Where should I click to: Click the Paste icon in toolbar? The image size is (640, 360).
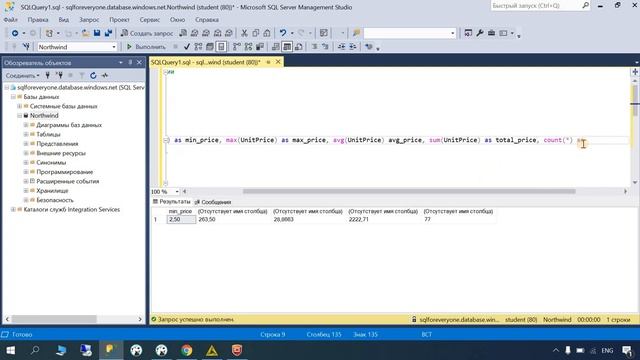point(267,33)
